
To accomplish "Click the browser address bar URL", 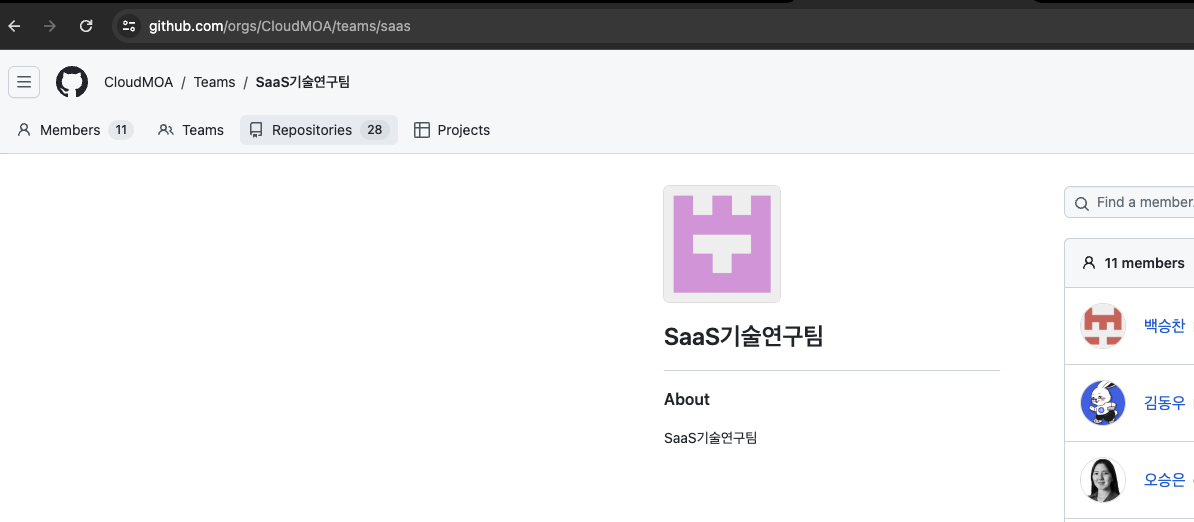I will 280,26.
